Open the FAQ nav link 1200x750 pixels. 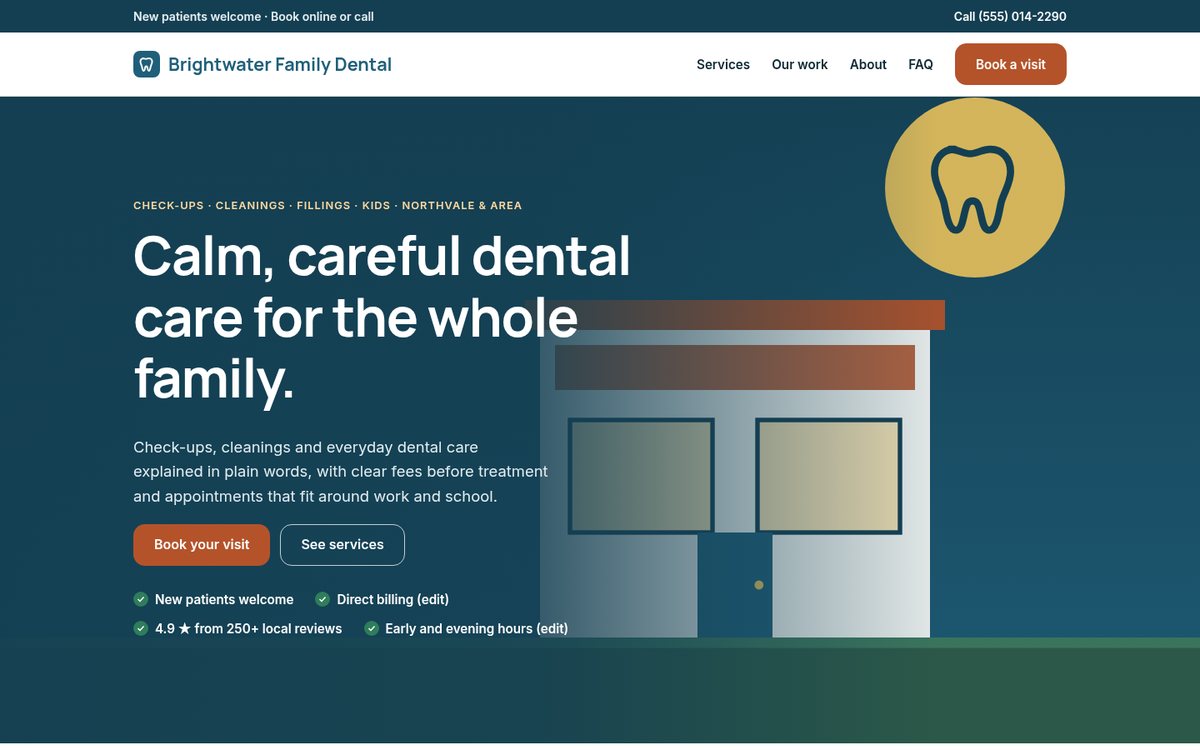point(920,64)
